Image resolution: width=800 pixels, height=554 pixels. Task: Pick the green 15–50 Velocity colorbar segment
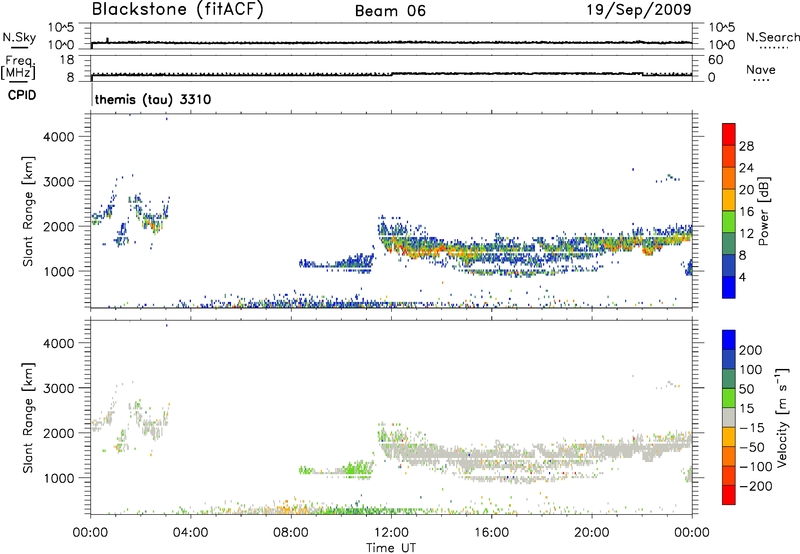click(729, 398)
